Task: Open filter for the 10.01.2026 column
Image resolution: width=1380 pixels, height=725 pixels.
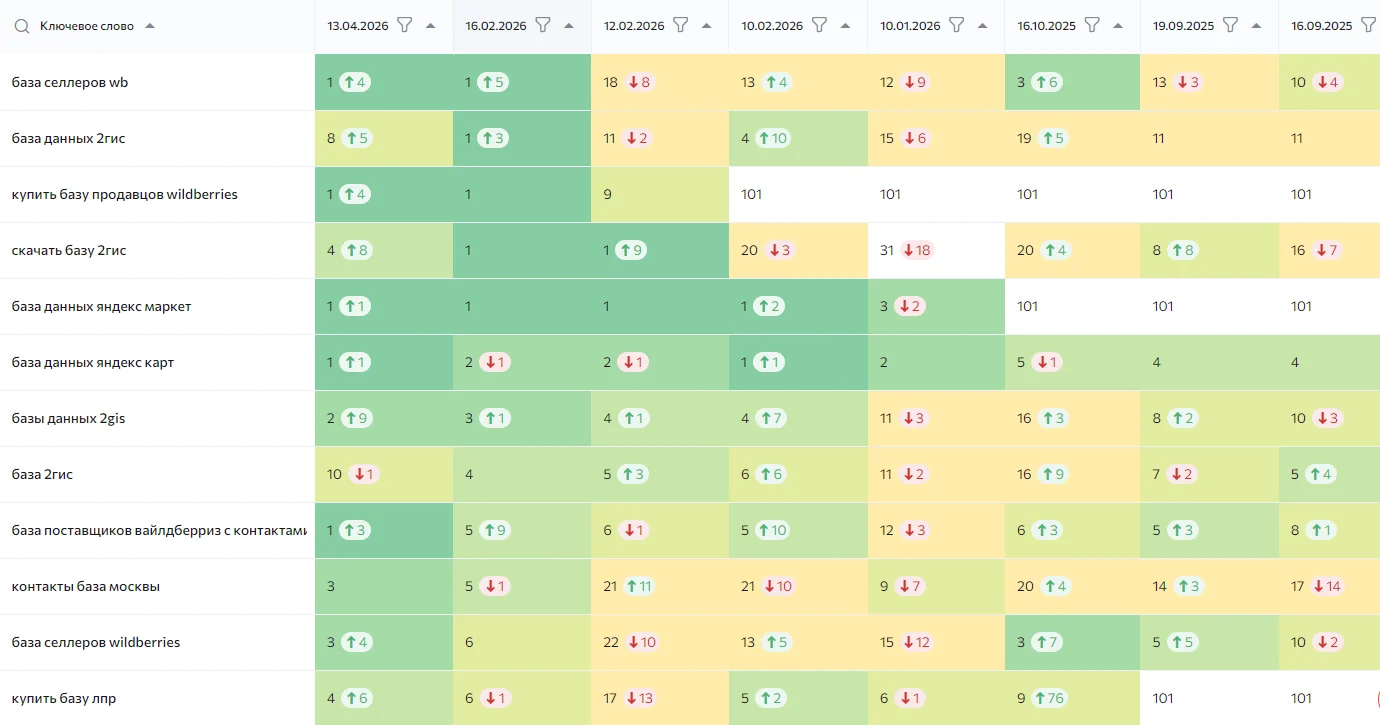Action: coord(957,25)
